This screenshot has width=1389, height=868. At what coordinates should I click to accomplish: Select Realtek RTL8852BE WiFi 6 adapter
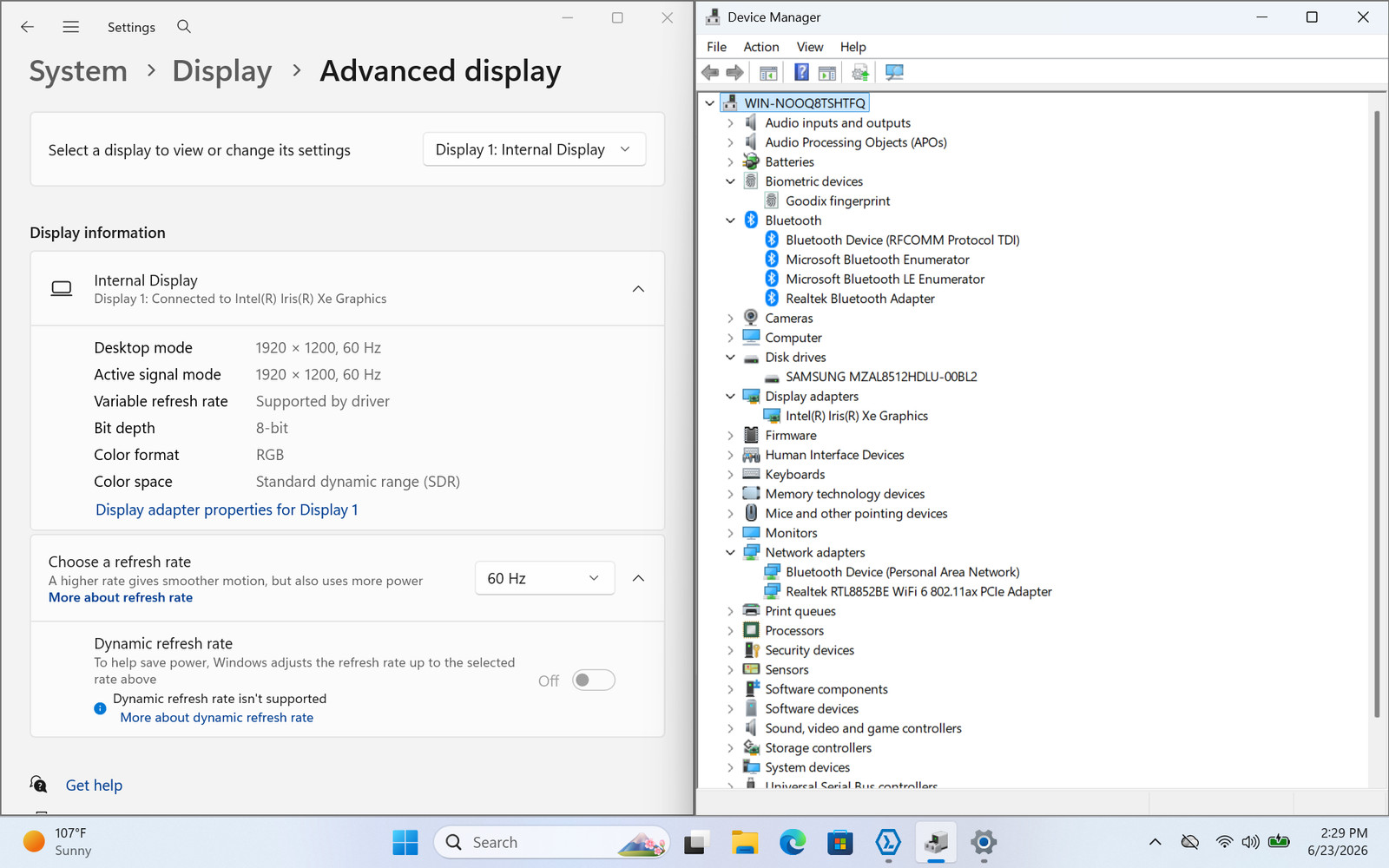pyautogui.click(x=918, y=592)
